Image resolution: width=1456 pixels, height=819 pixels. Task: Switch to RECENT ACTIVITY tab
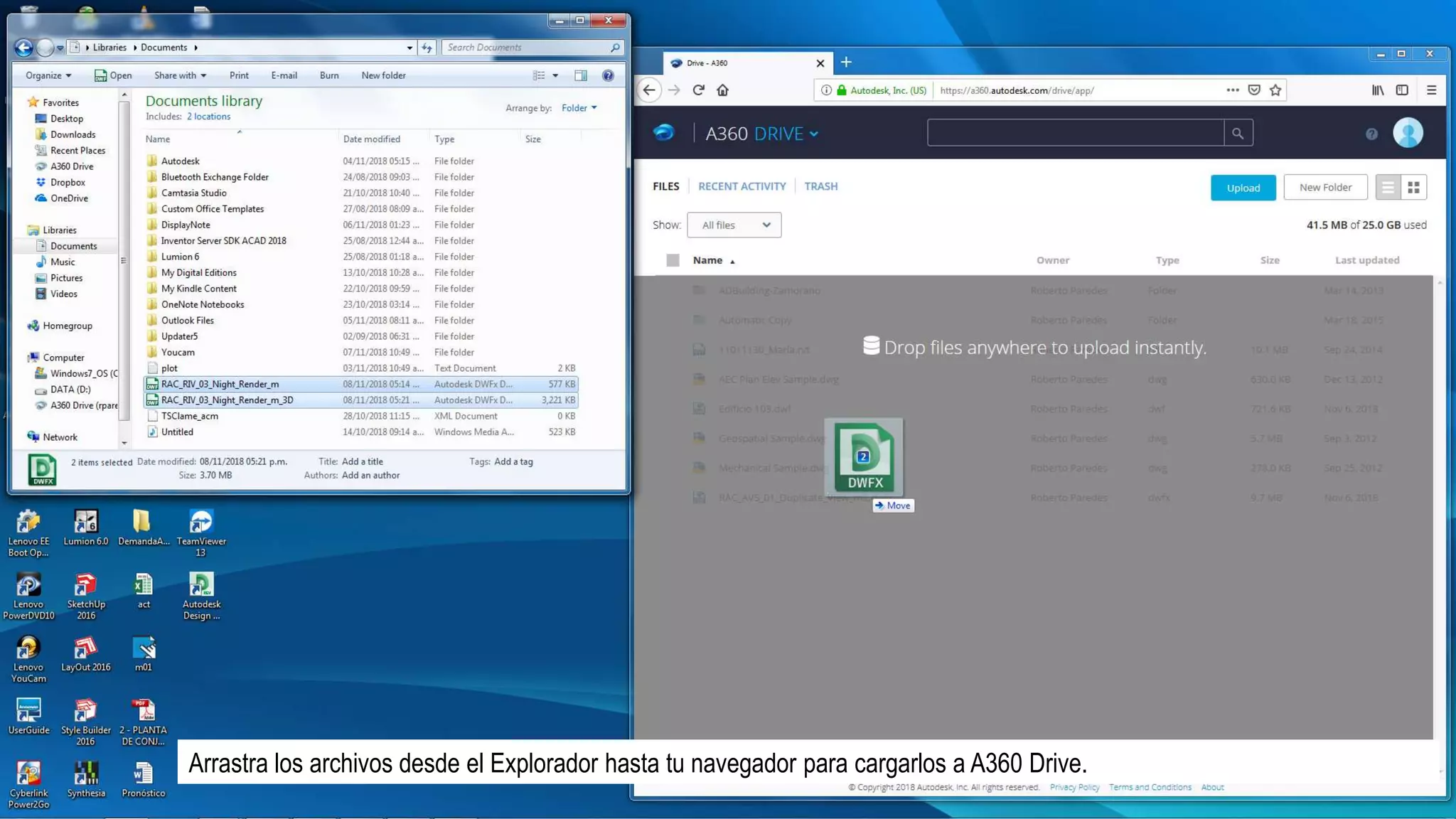[742, 186]
